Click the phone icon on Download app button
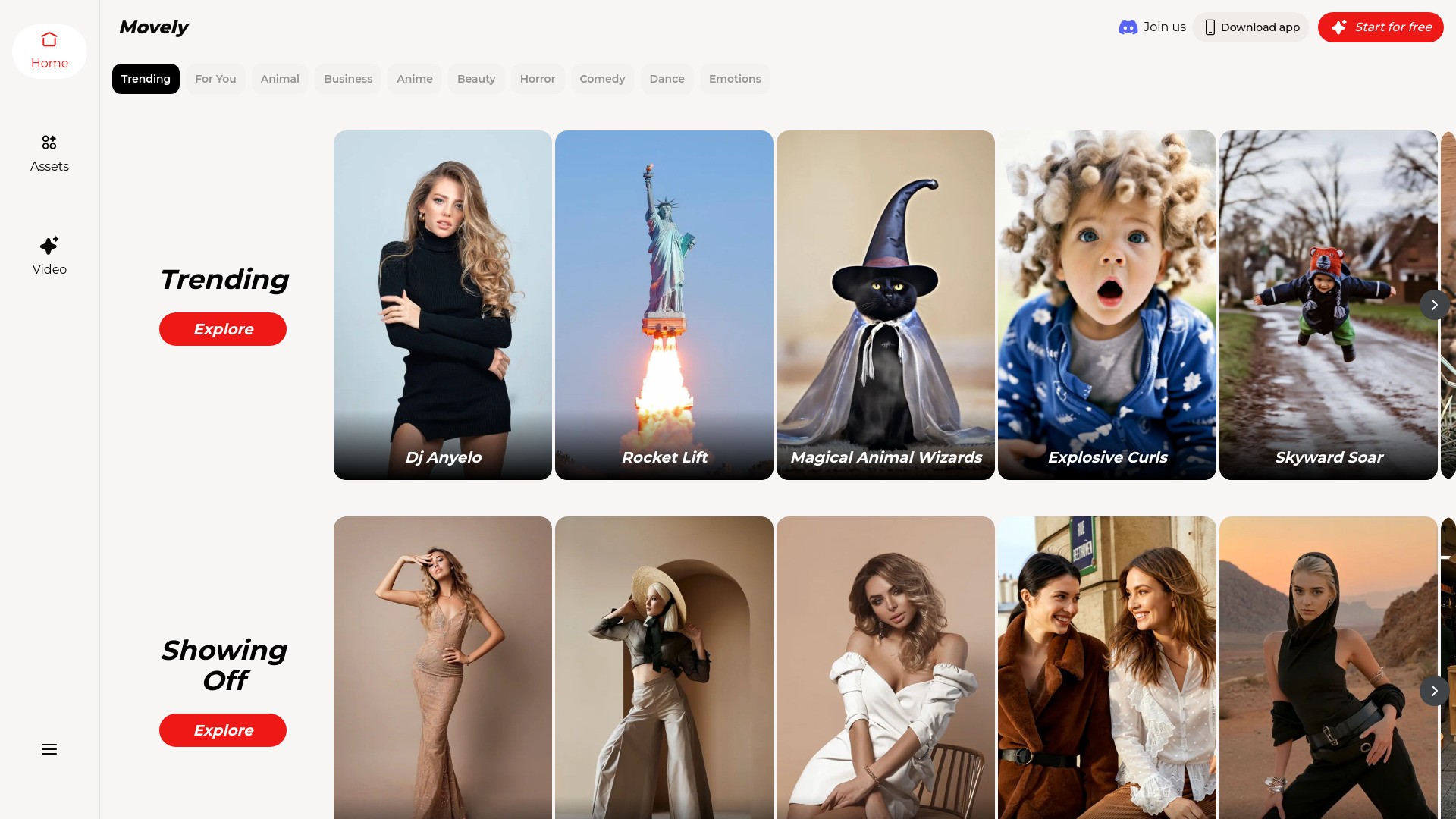This screenshot has height=819, width=1456. tap(1209, 27)
